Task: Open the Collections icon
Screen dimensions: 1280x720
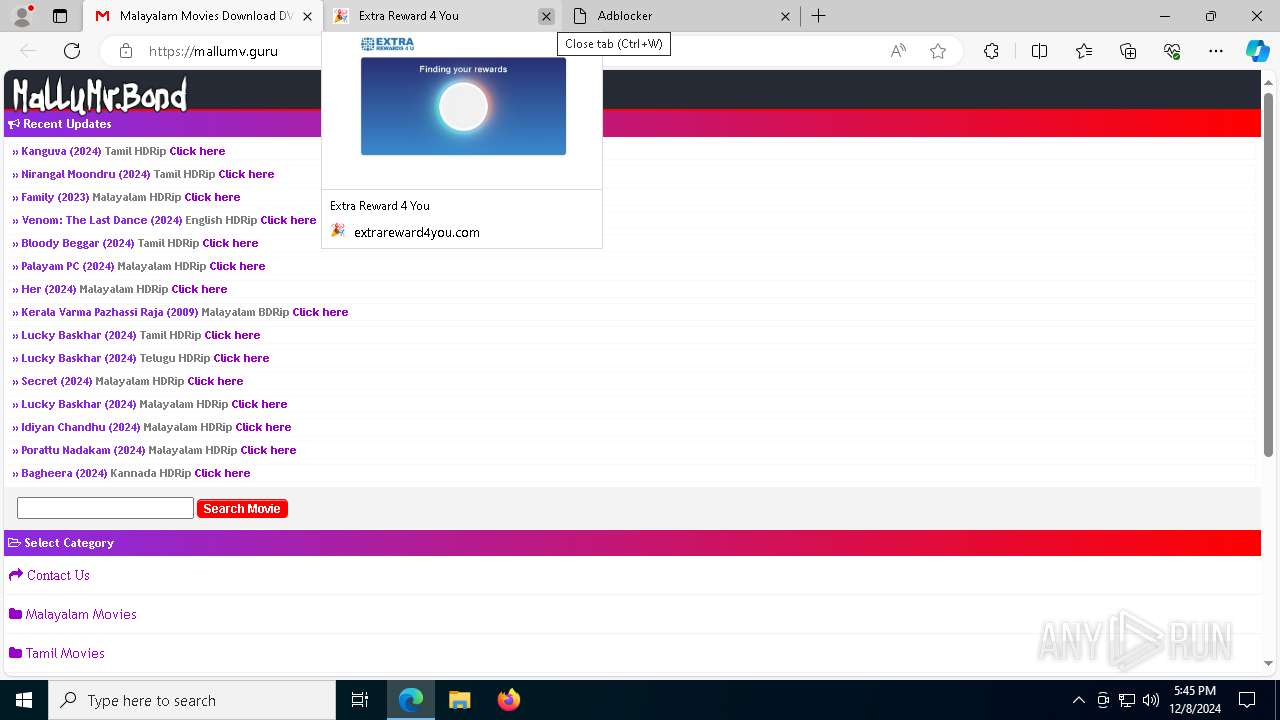Action: 1128,51
